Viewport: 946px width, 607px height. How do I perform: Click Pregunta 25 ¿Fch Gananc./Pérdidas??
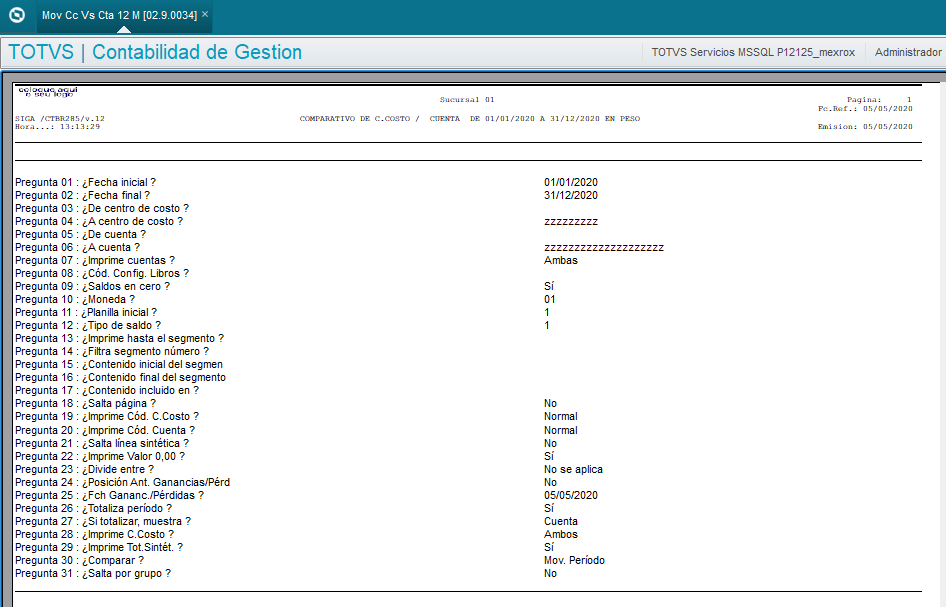pos(109,495)
